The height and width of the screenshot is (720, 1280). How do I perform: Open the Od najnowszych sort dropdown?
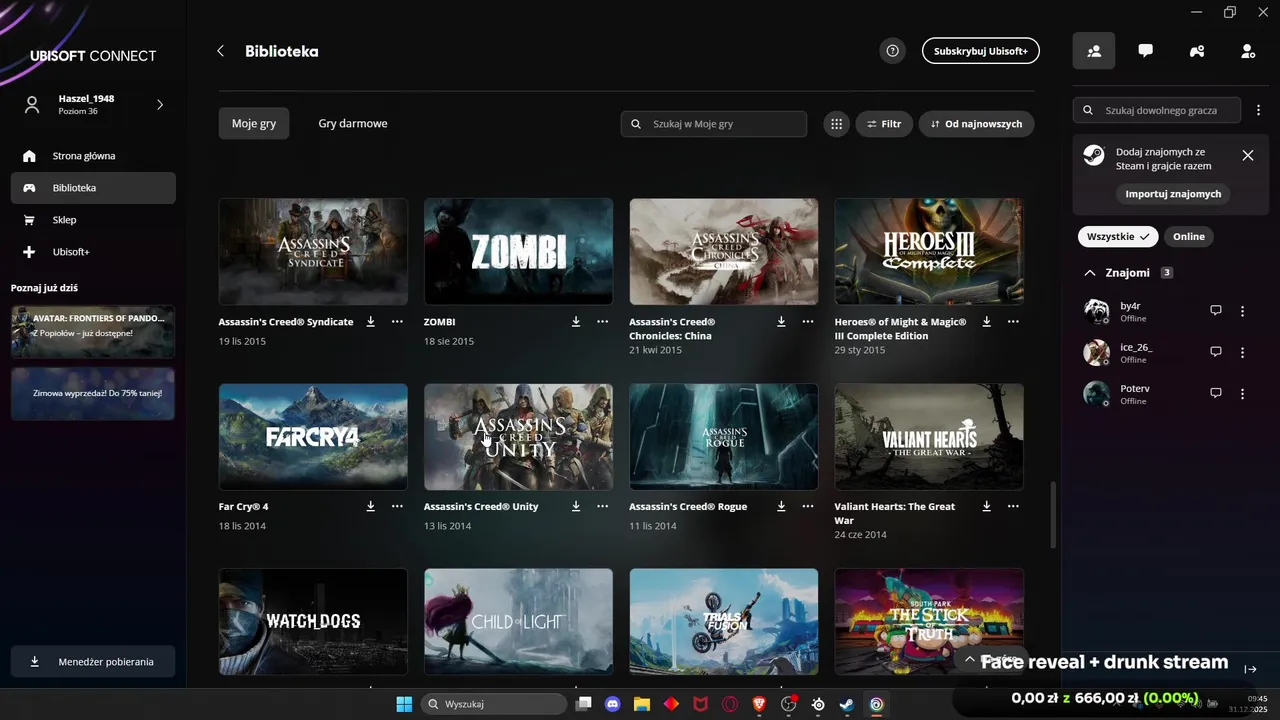click(976, 124)
